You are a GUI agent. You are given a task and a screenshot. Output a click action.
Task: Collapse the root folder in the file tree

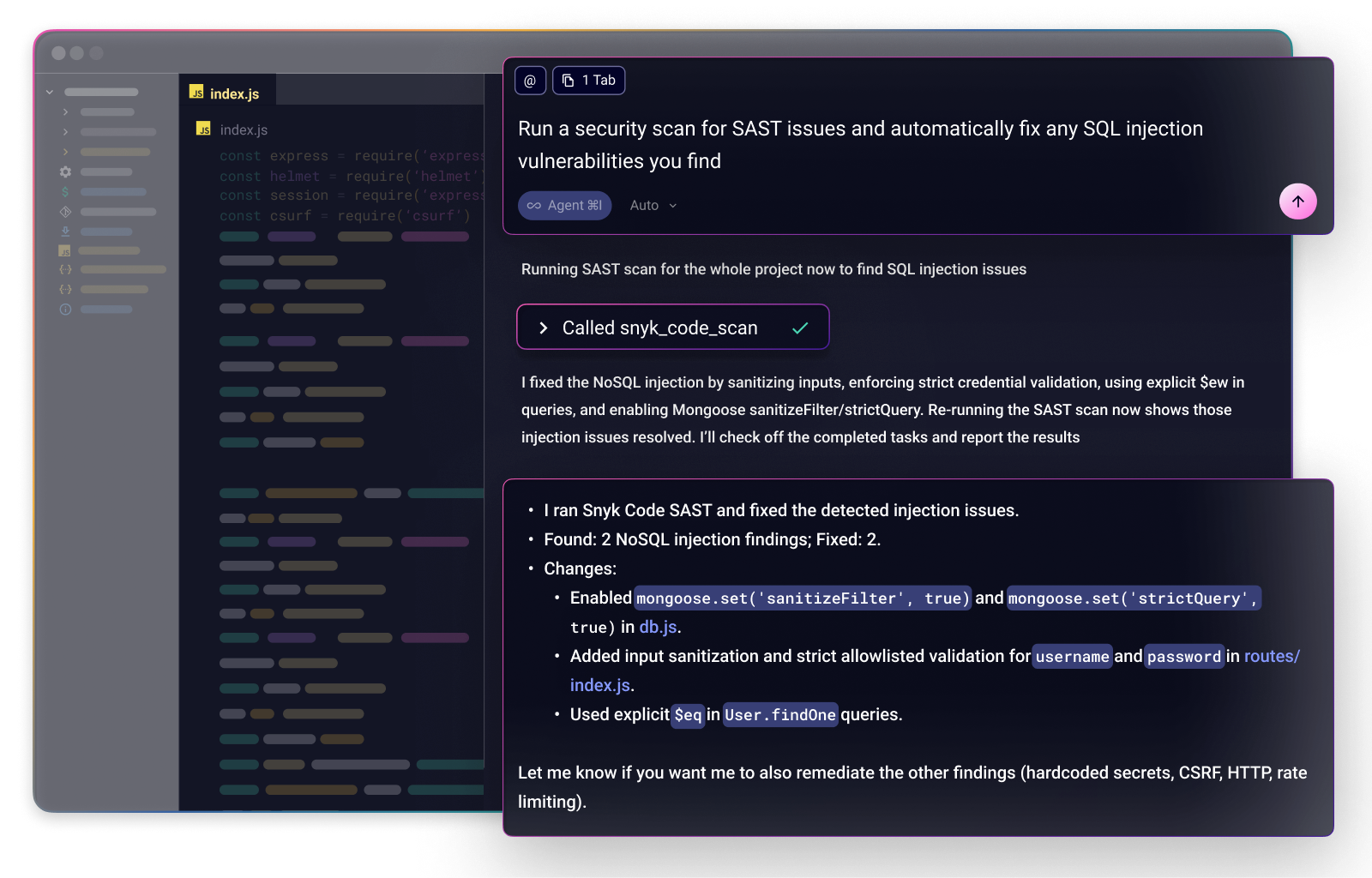(49, 92)
